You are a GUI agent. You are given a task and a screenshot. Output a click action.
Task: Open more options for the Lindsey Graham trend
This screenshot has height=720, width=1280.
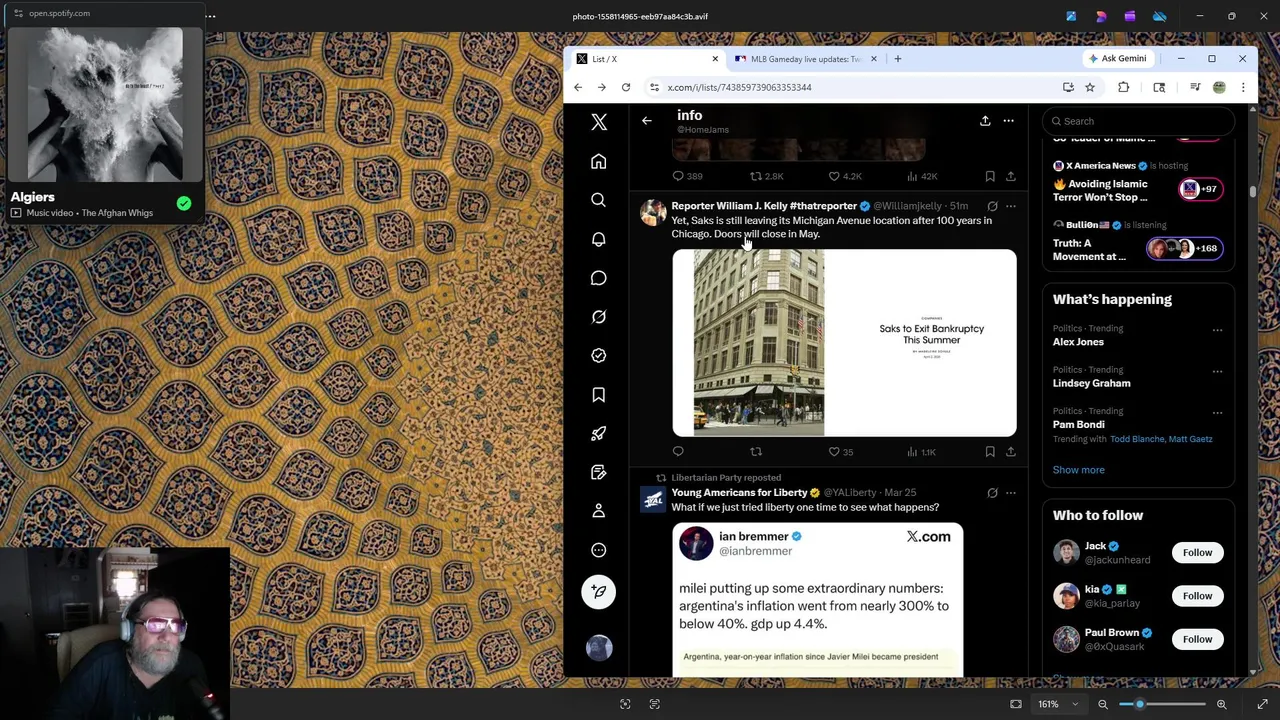pyautogui.click(x=1217, y=371)
